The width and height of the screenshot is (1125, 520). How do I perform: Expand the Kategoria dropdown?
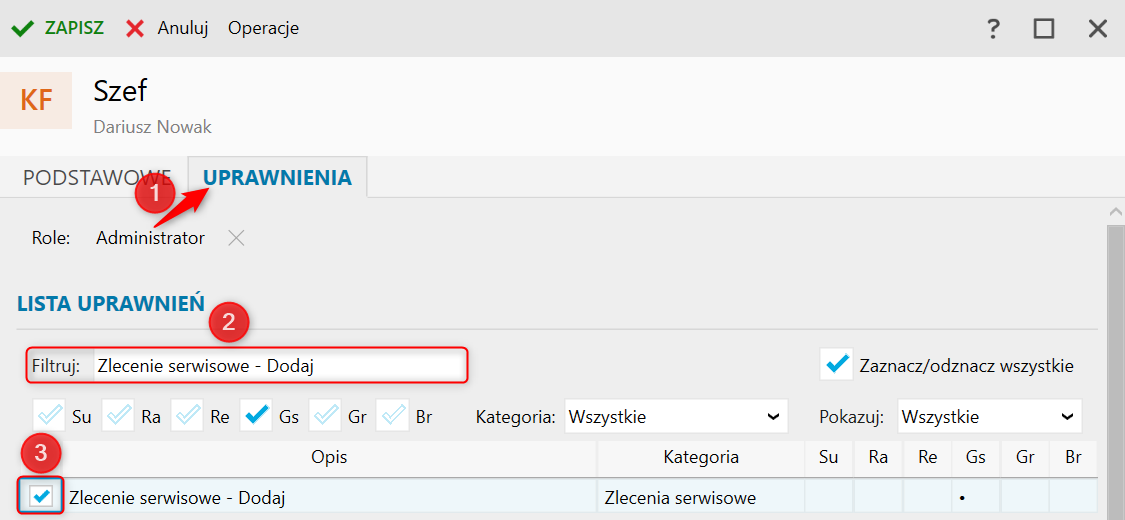click(x=675, y=416)
